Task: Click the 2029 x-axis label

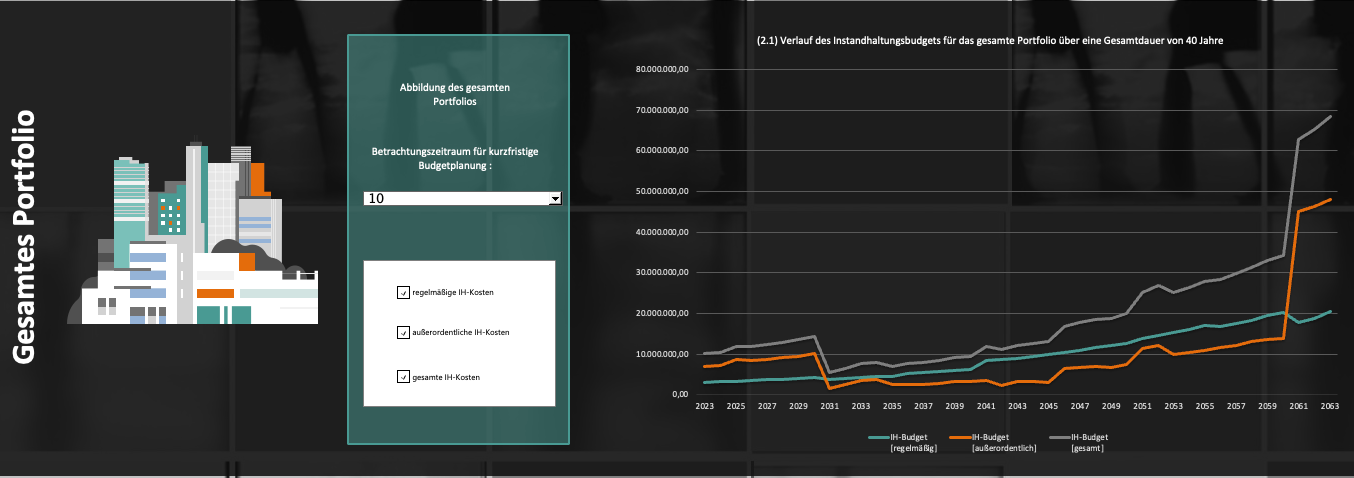Action: [x=799, y=407]
